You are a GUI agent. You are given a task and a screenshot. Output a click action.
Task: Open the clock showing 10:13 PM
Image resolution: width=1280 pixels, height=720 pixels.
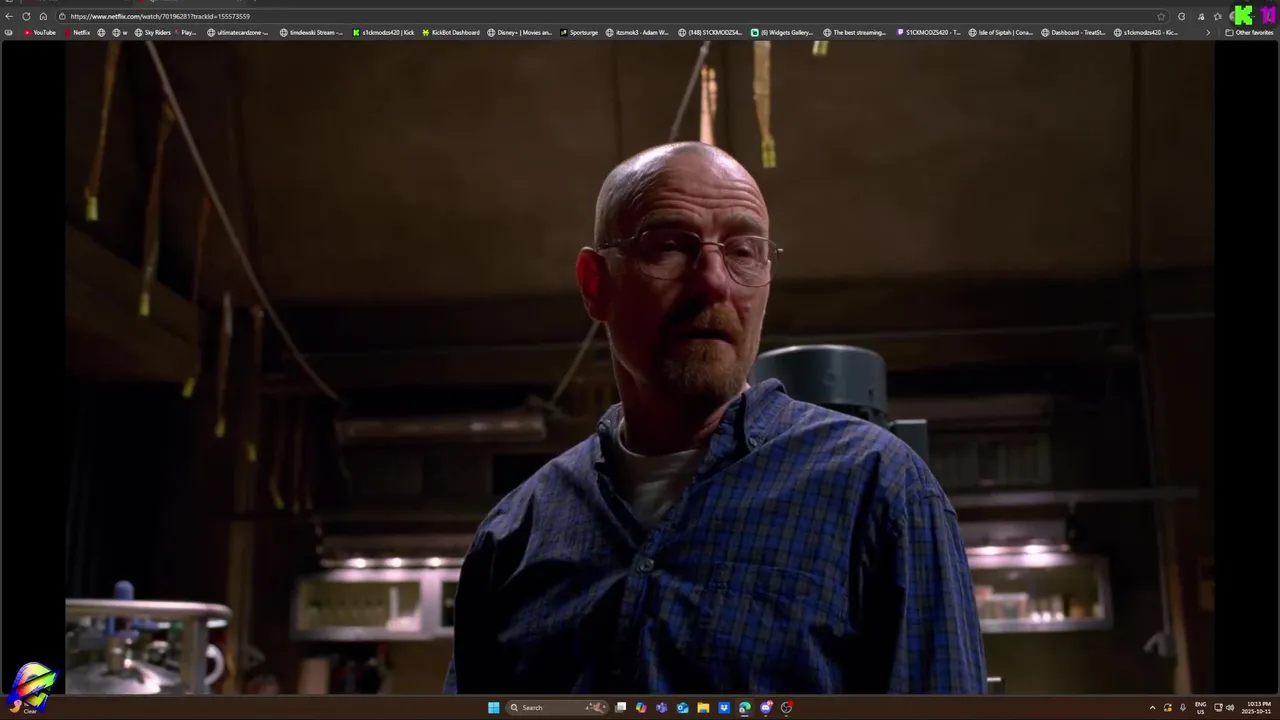[1258, 708]
